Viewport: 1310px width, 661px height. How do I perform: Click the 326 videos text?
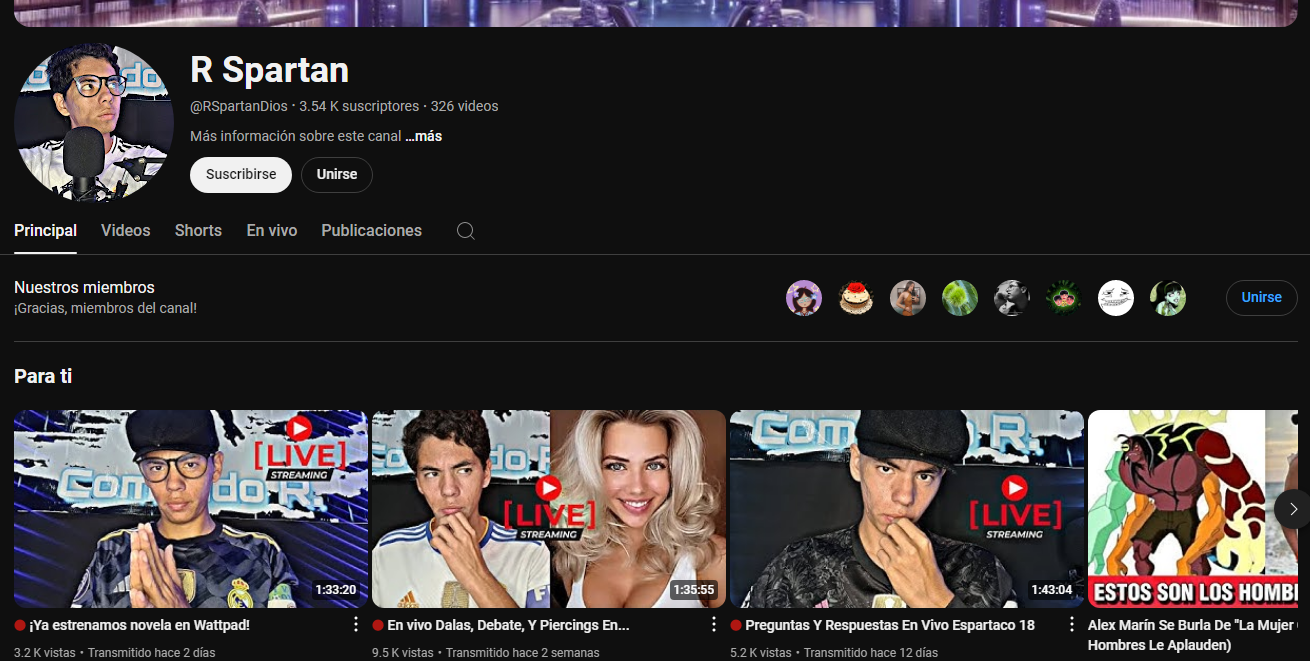click(464, 106)
